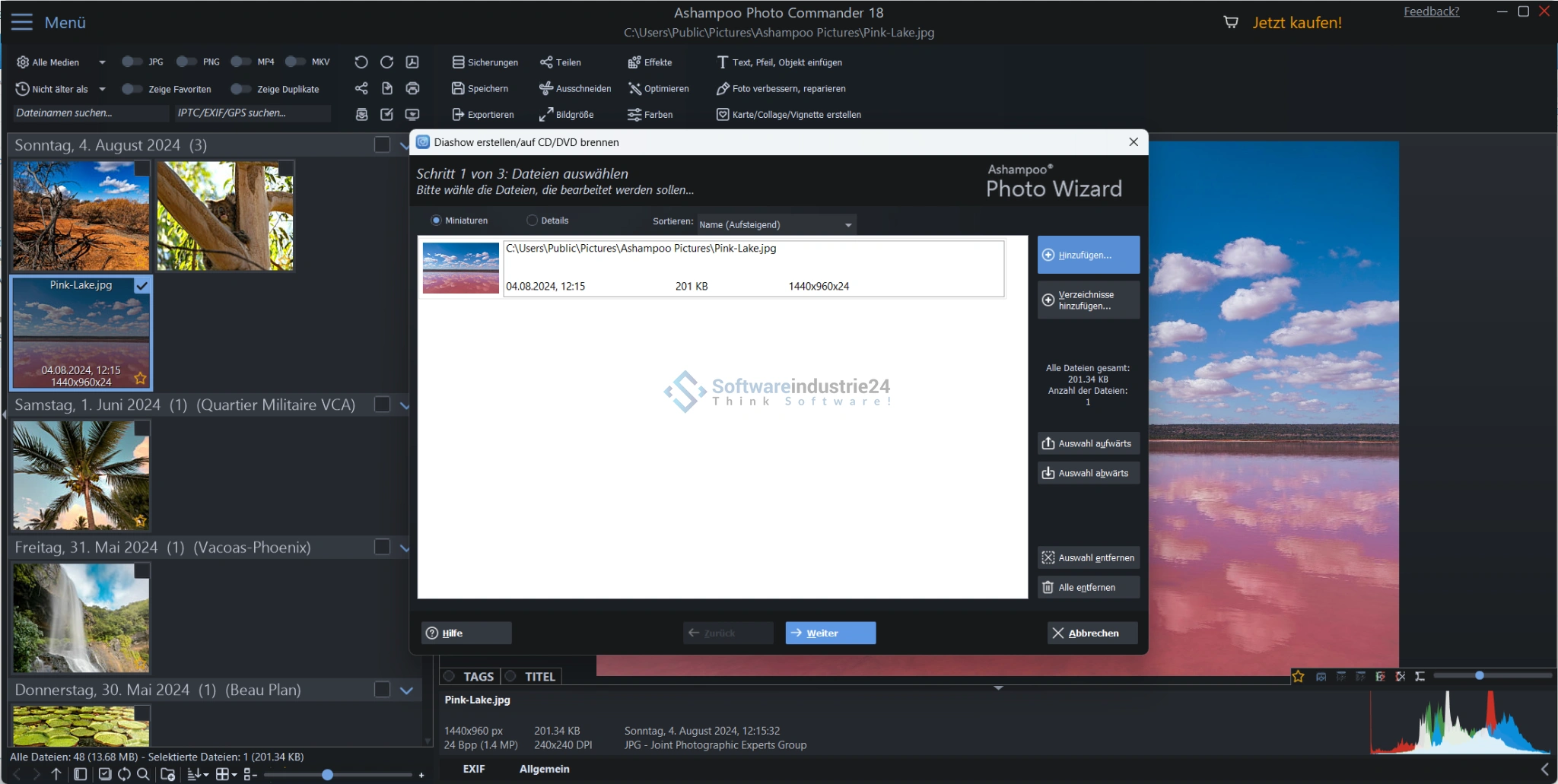Click the rotate left icon
1558x784 pixels.
click(x=361, y=62)
